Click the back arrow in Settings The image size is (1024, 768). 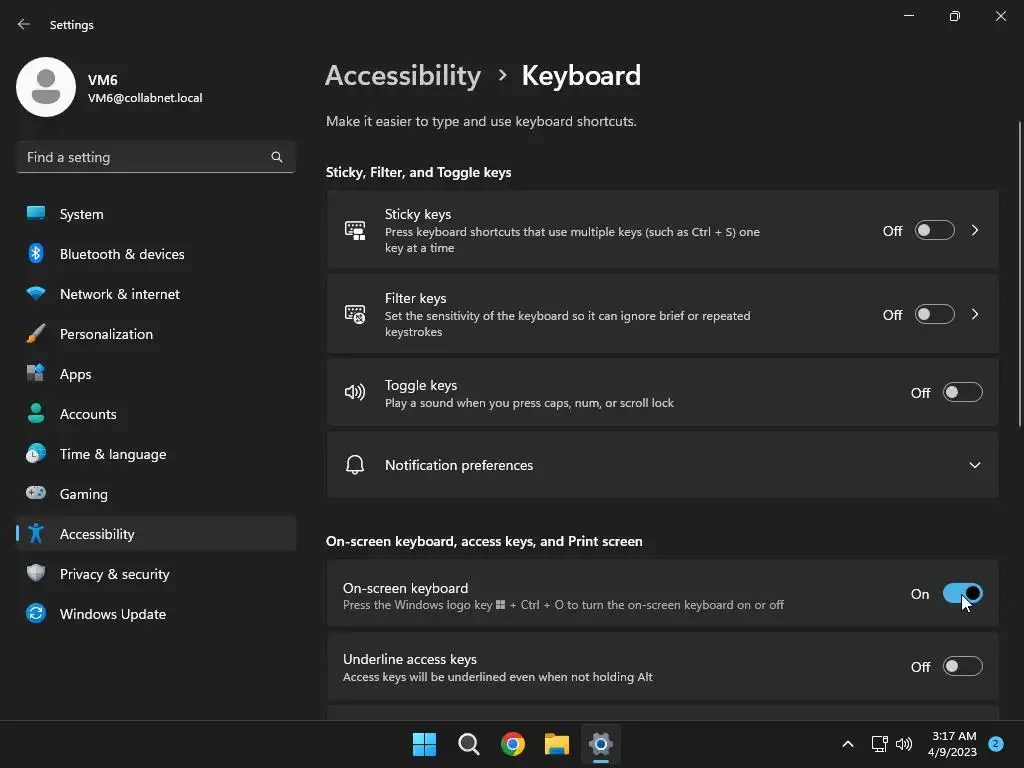[x=24, y=24]
